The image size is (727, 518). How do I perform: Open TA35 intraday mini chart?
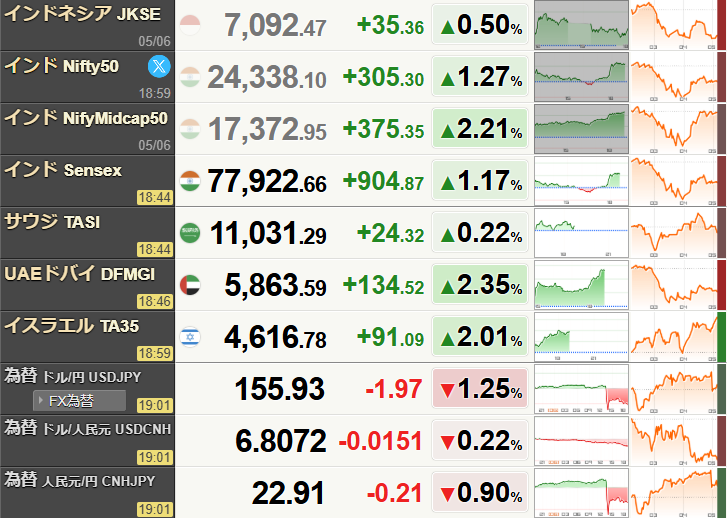pyautogui.click(x=581, y=337)
